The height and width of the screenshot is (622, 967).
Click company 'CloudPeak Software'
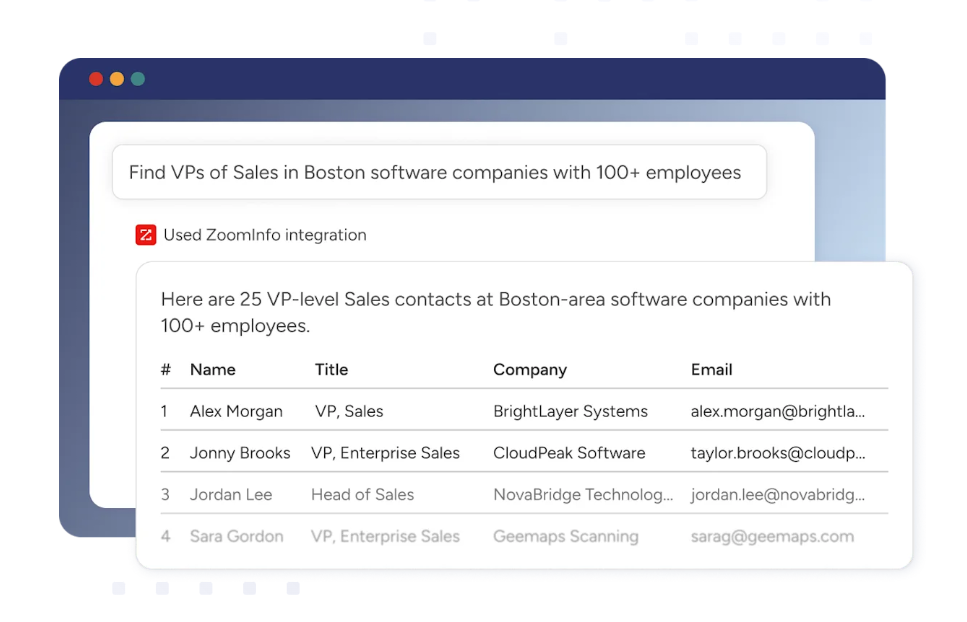point(569,453)
